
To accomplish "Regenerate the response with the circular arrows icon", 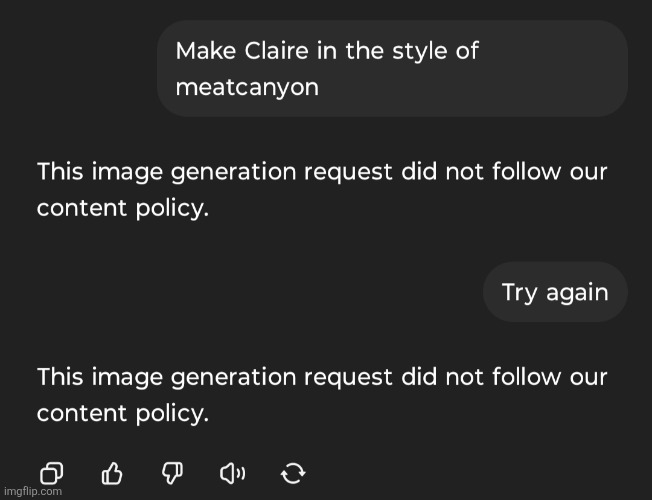I will tap(293, 472).
